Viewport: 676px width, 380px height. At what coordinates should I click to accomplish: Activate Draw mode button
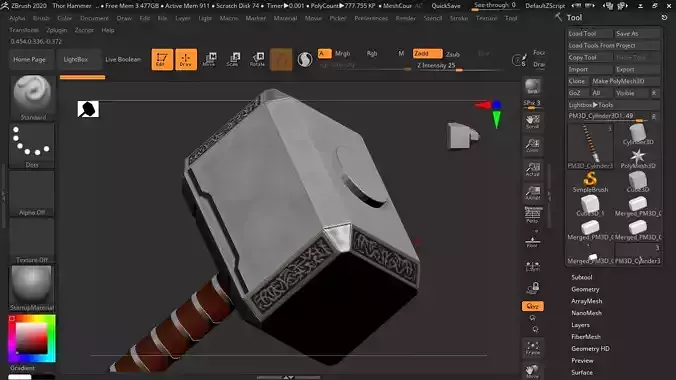pos(186,60)
